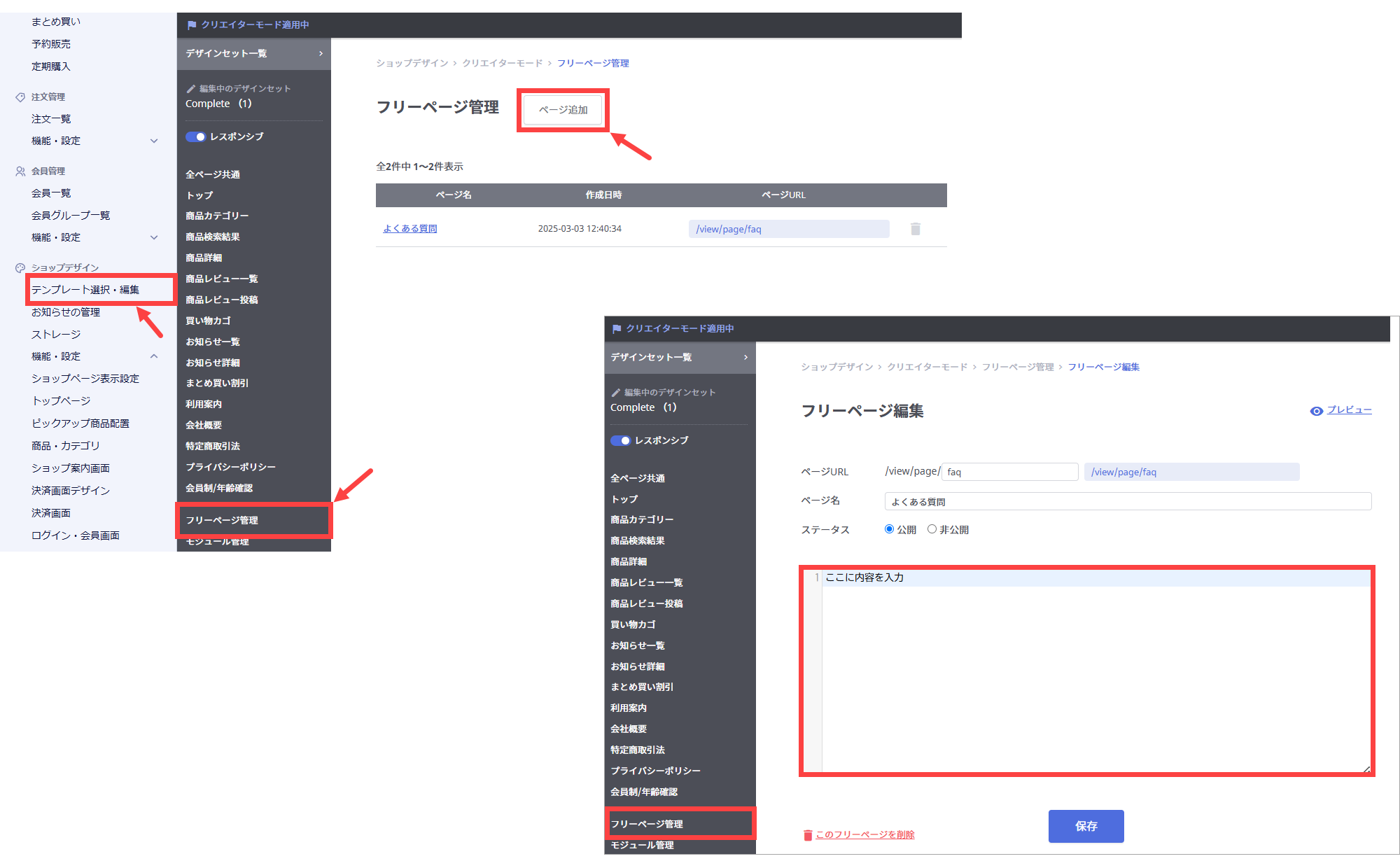
Task: Open 注文一覧 in sidebar
Action: (x=51, y=119)
